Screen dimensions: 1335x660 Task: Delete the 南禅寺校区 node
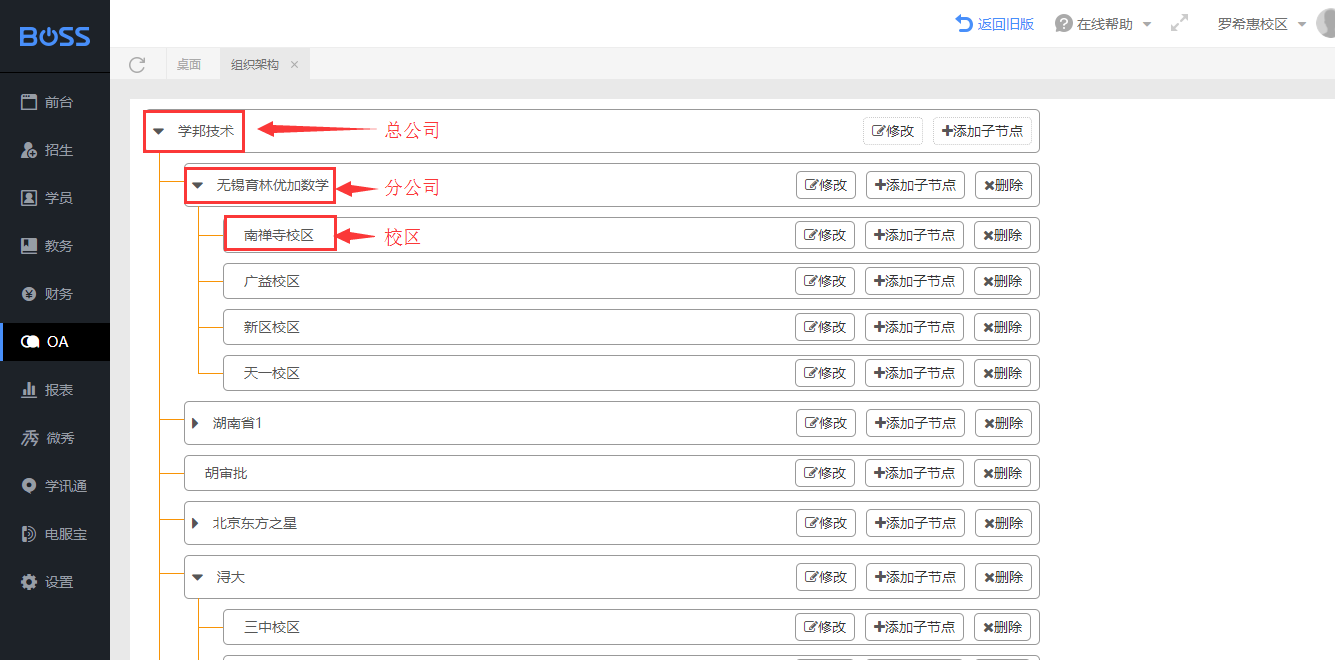coord(1002,235)
